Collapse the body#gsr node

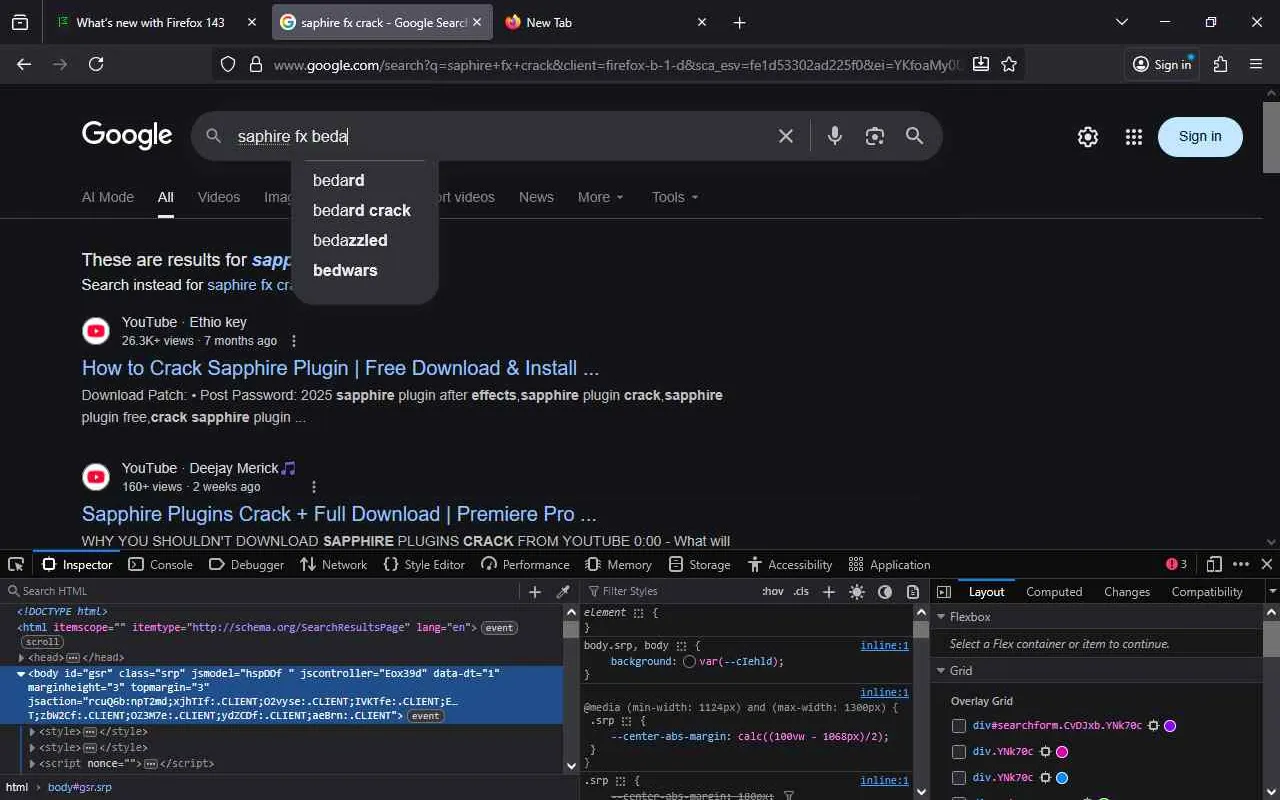pyautogui.click(x=21, y=674)
